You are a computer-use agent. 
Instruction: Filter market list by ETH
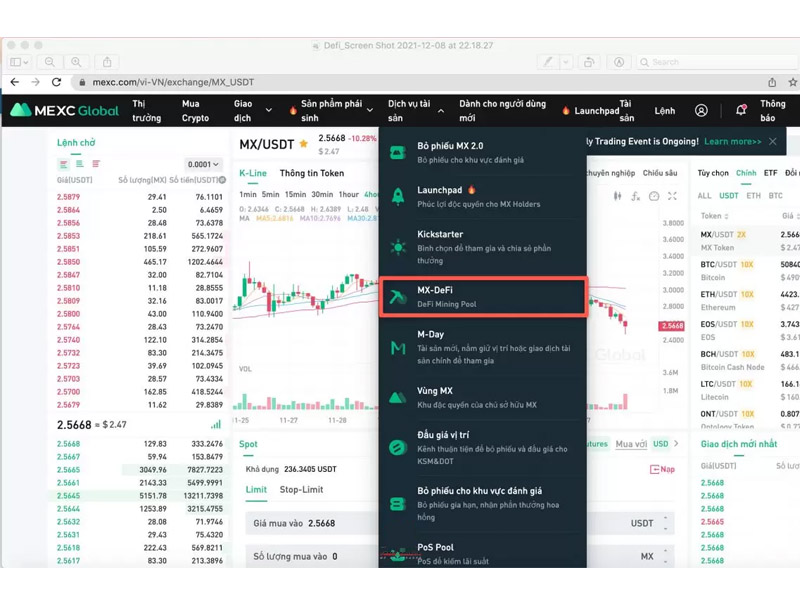[754, 195]
